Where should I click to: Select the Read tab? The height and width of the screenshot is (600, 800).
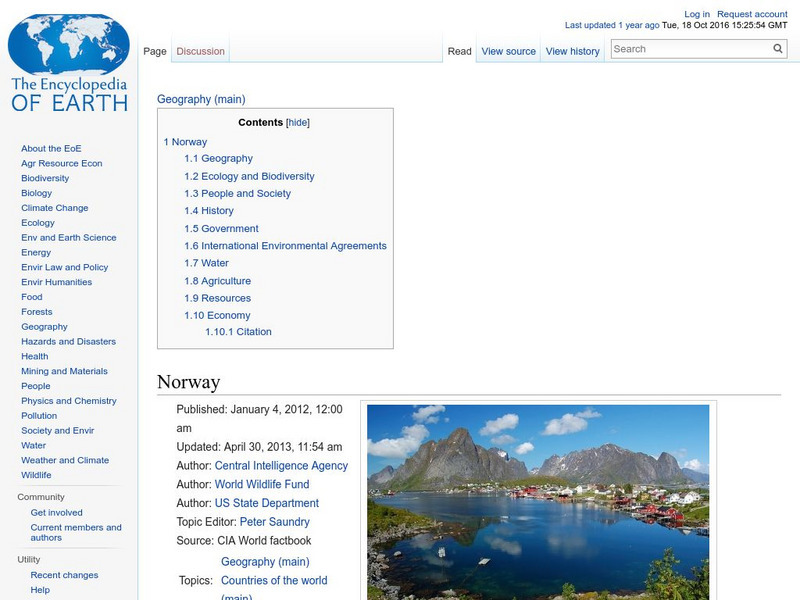click(459, 50)
